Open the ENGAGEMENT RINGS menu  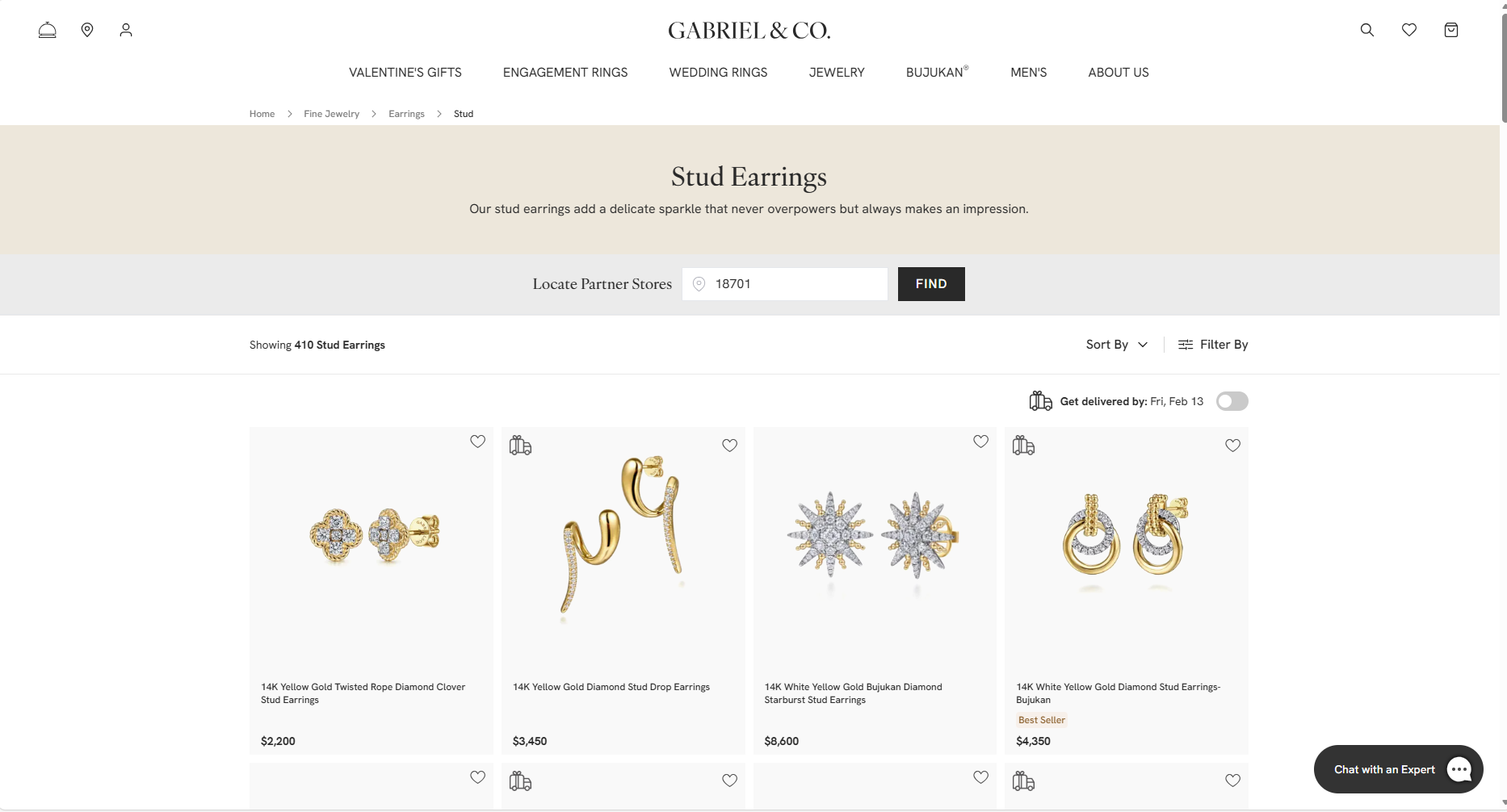click(x=565, y=73)
